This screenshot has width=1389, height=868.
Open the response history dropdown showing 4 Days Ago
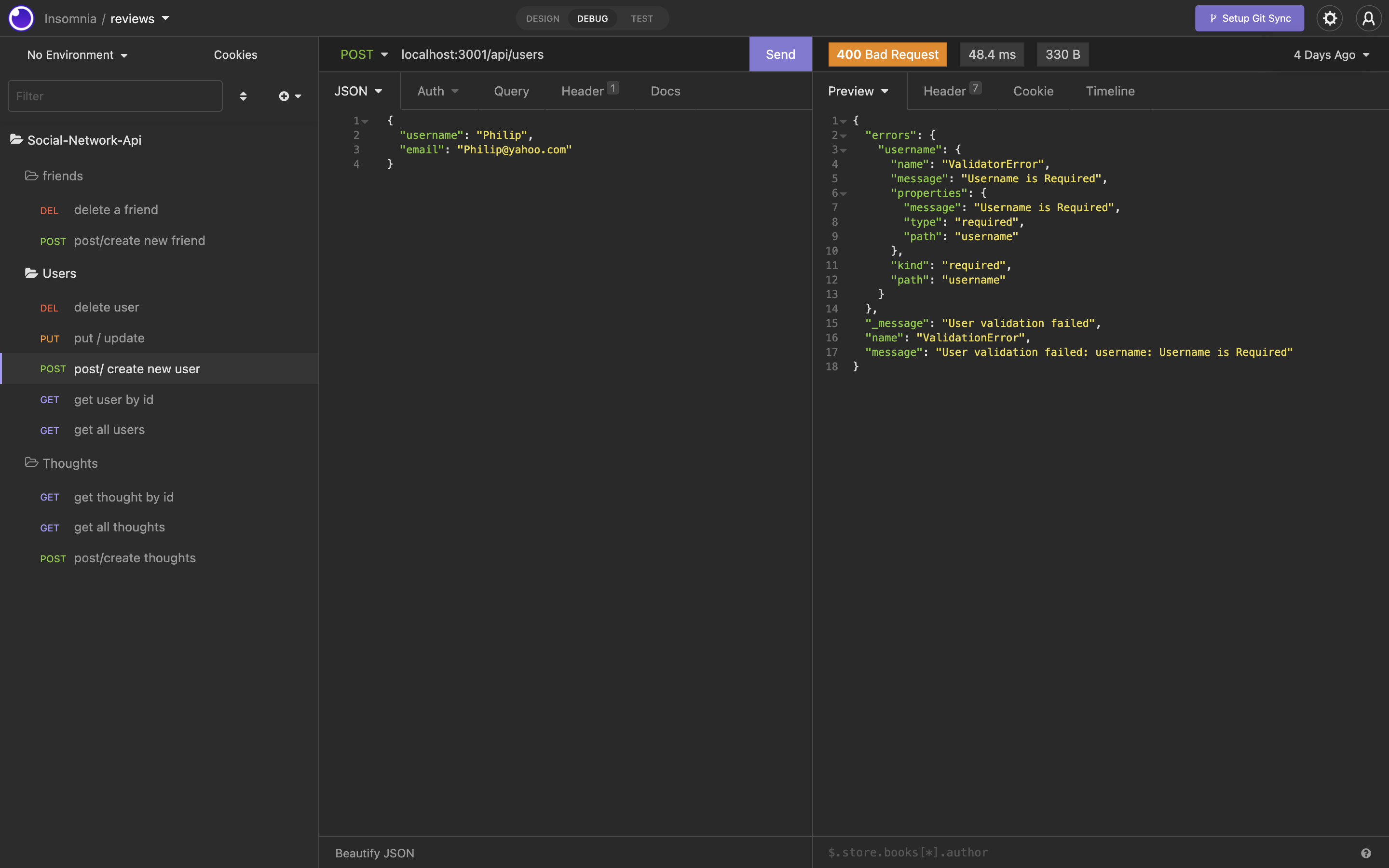[1331, 54]
